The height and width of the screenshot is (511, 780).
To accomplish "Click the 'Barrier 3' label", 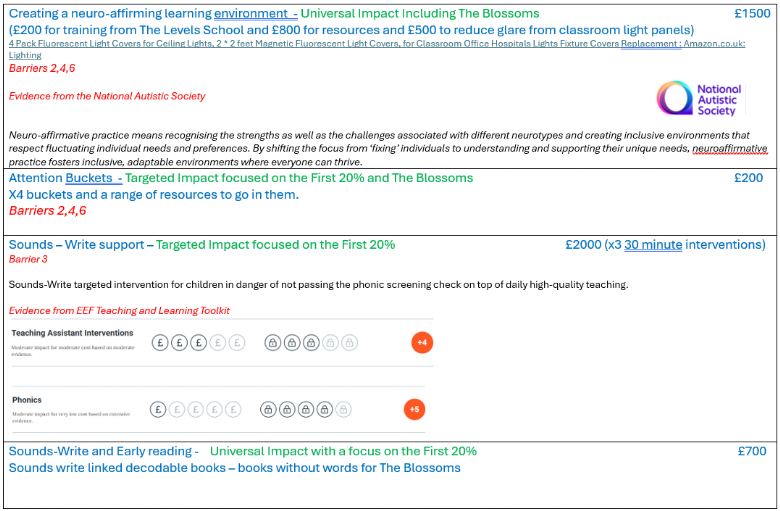I will tap(28, 259).
